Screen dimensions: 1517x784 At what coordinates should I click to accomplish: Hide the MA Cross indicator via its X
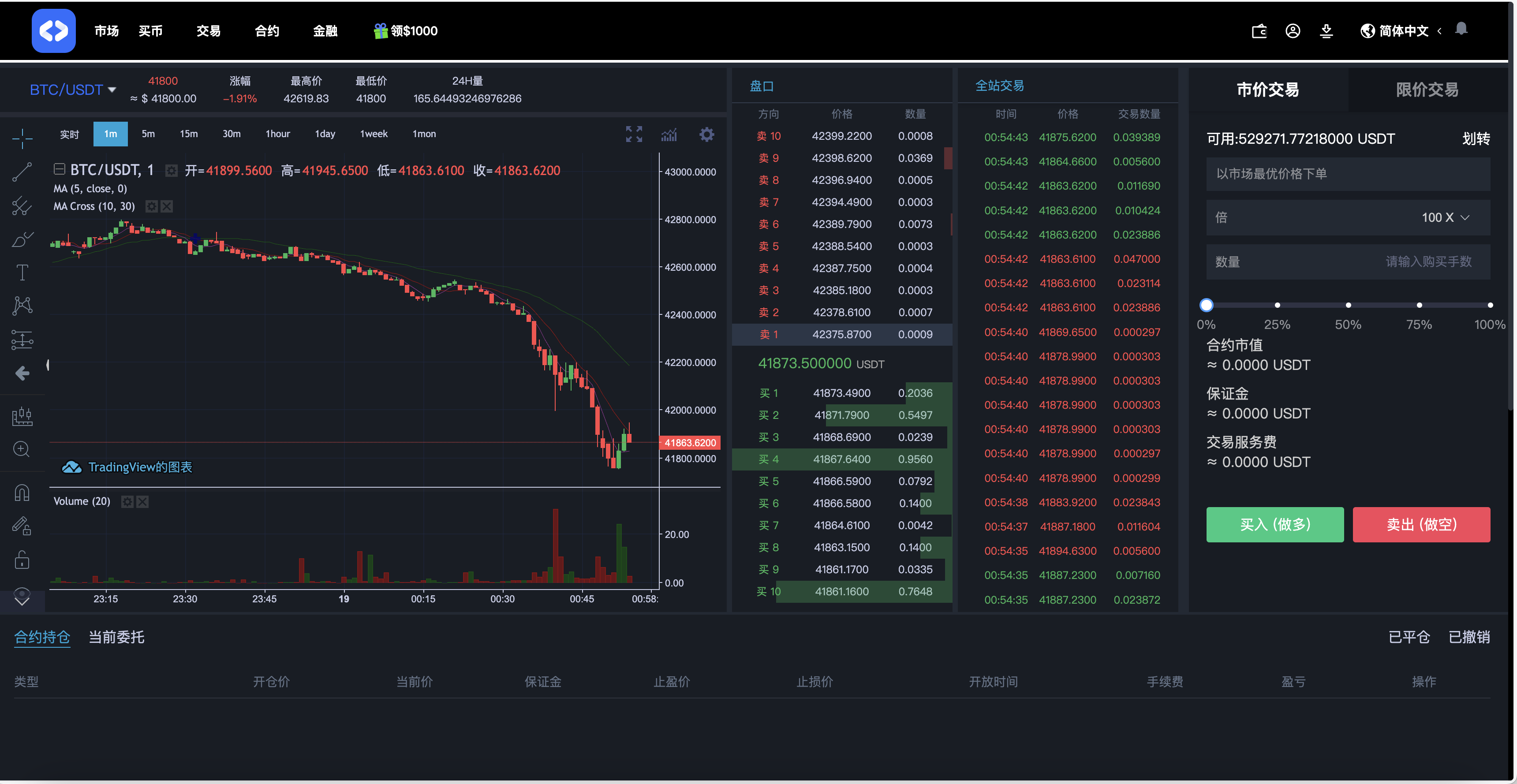pos(167,206)
